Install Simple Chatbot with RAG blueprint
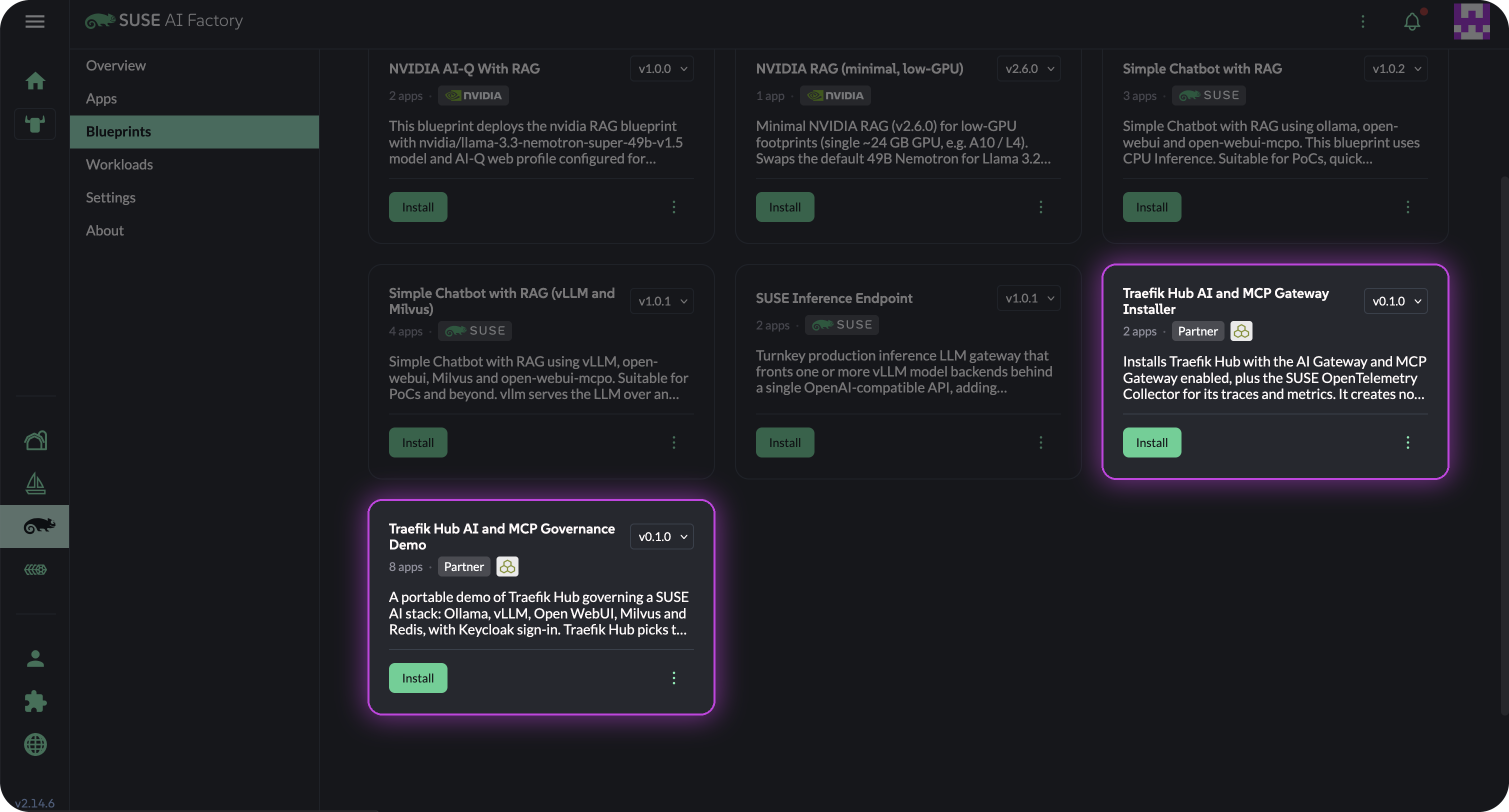 (x=1151, y=207)
